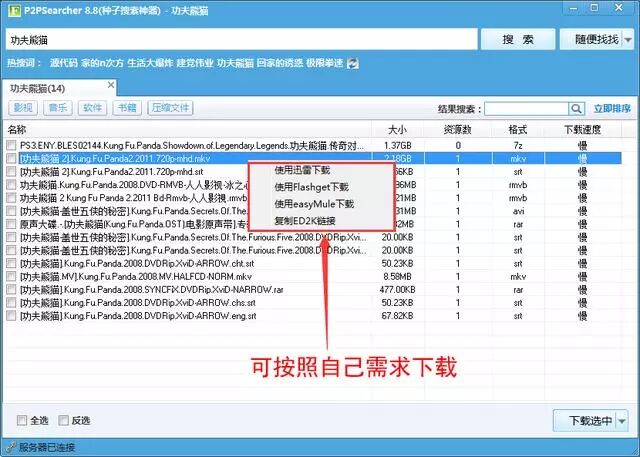Refresh the hot search words icon
Viewport: 640px width, 457px height.
pos(353,63)
